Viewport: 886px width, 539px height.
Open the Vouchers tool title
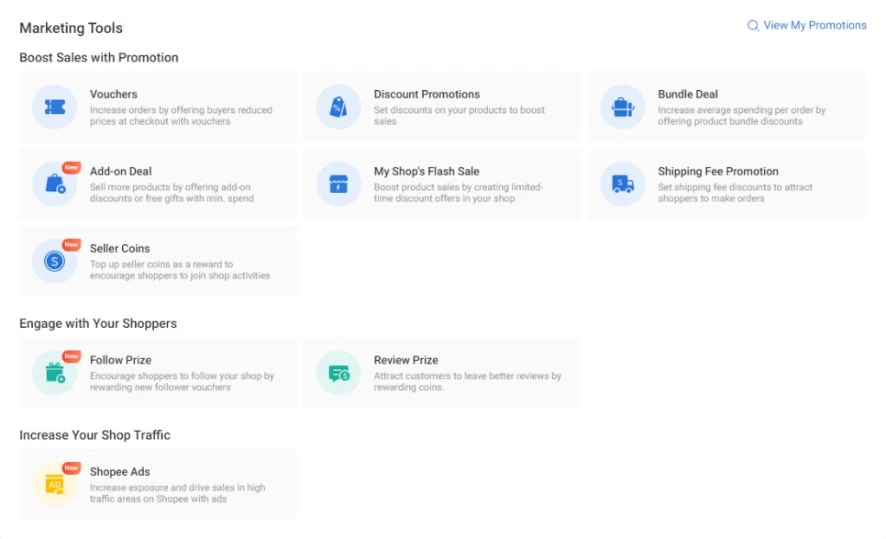tap(114, 94)
